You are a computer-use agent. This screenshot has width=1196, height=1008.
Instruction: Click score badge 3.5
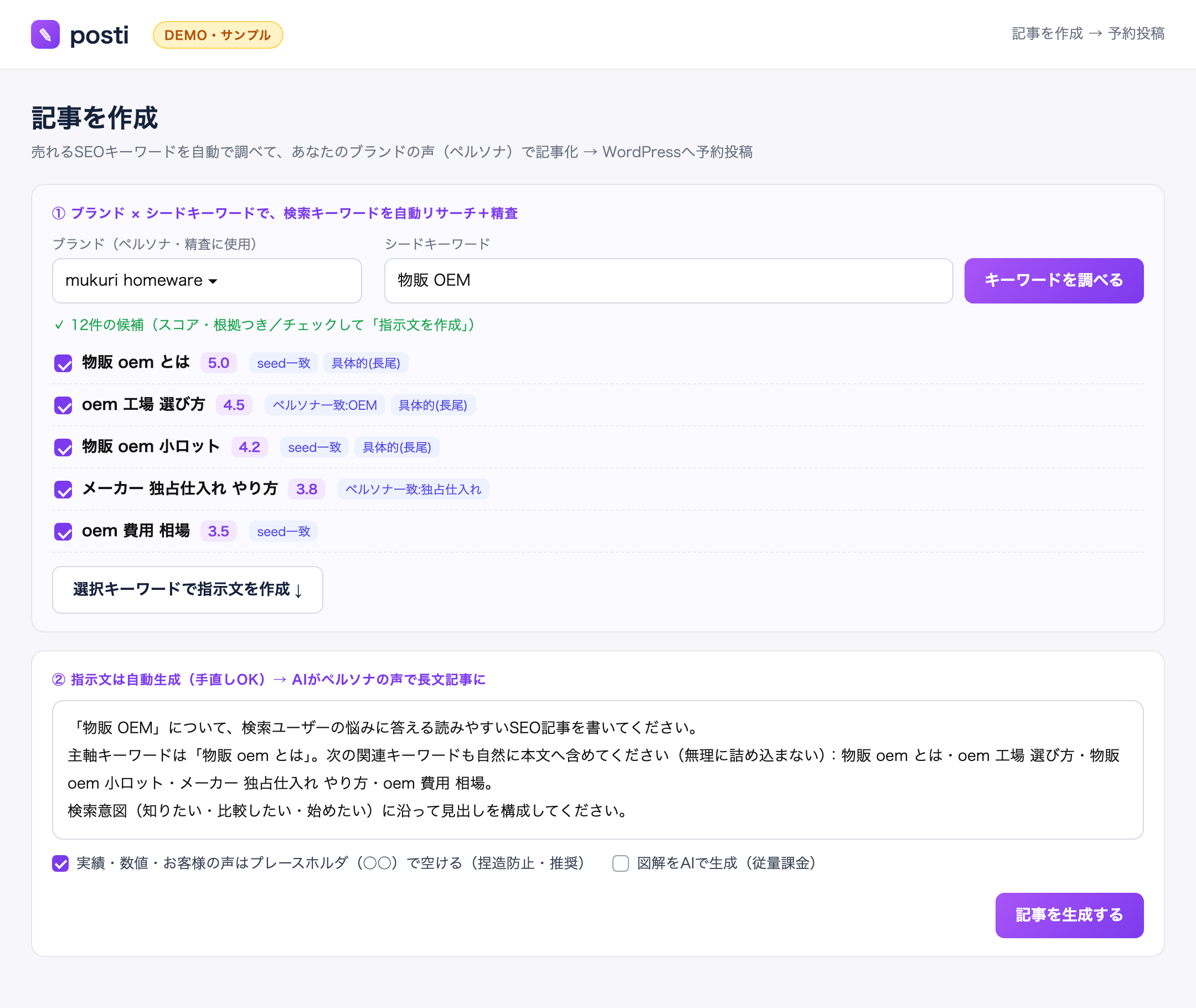click(x=218, y=532)
